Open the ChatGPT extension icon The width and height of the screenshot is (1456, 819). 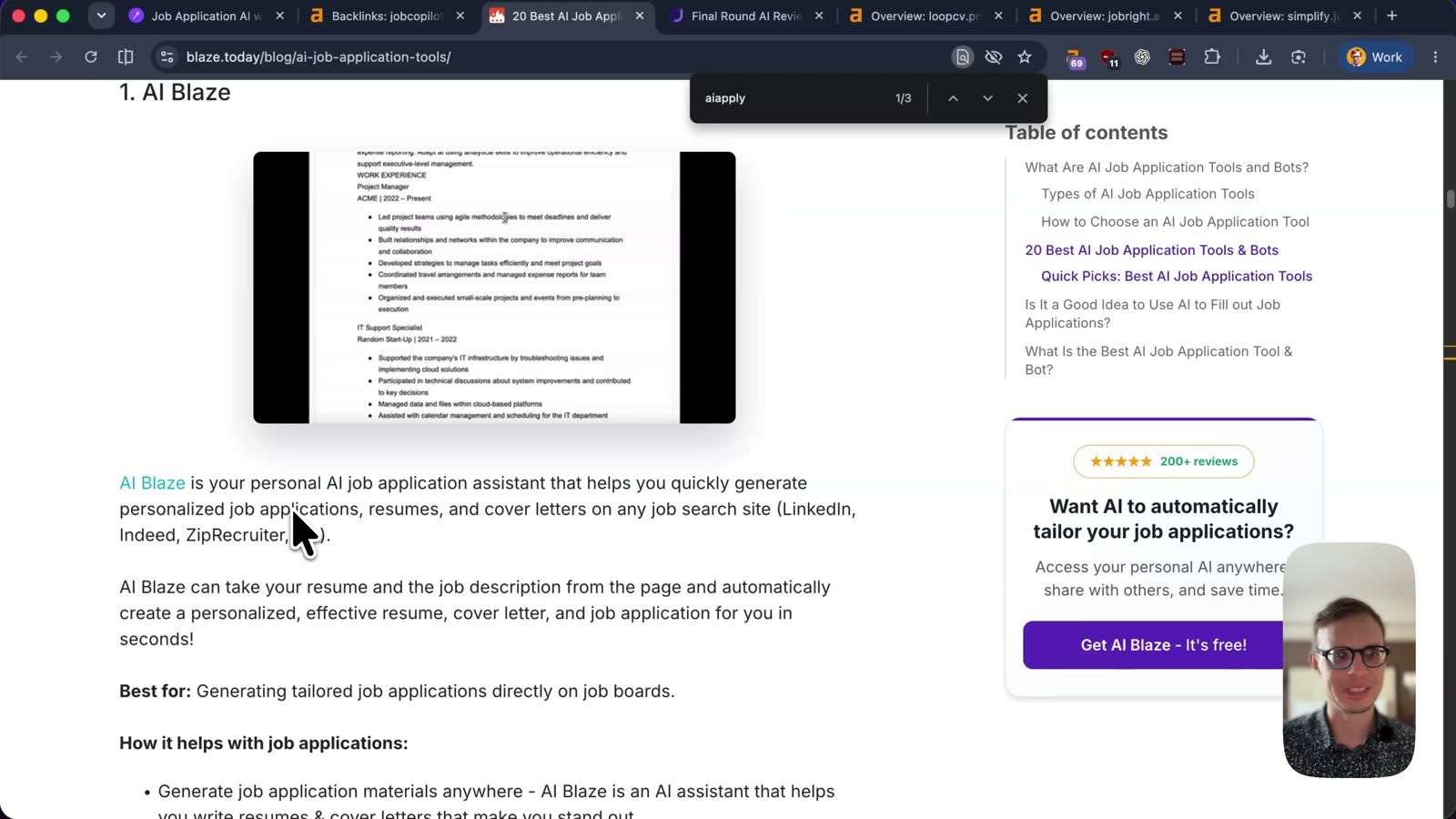click(x=1142, y=56)
